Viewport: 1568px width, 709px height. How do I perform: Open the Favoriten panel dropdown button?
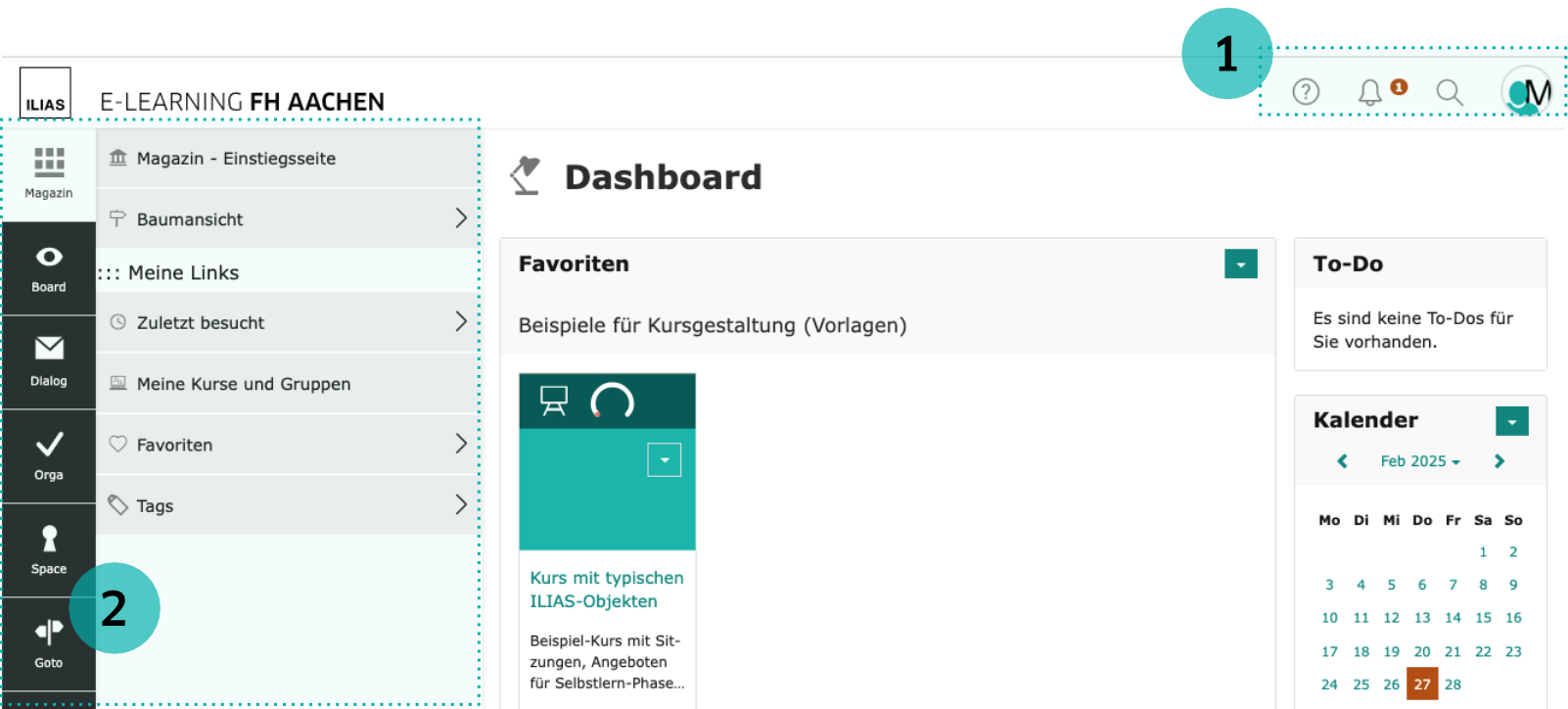[x=1240, y=264]
